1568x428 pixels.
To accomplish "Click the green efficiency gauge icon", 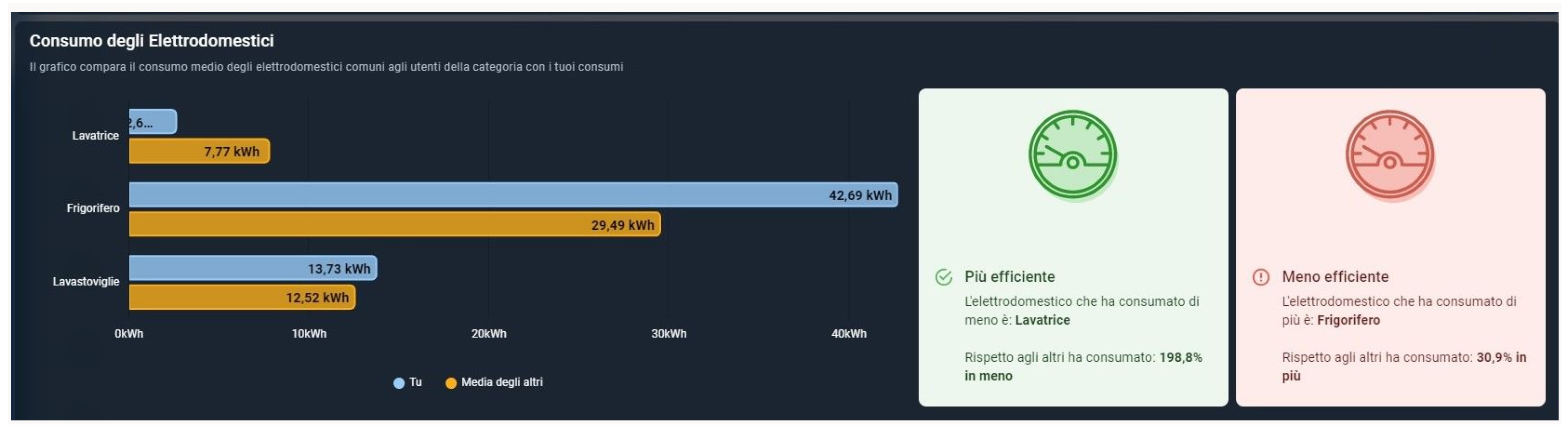I will [1072, 154].
